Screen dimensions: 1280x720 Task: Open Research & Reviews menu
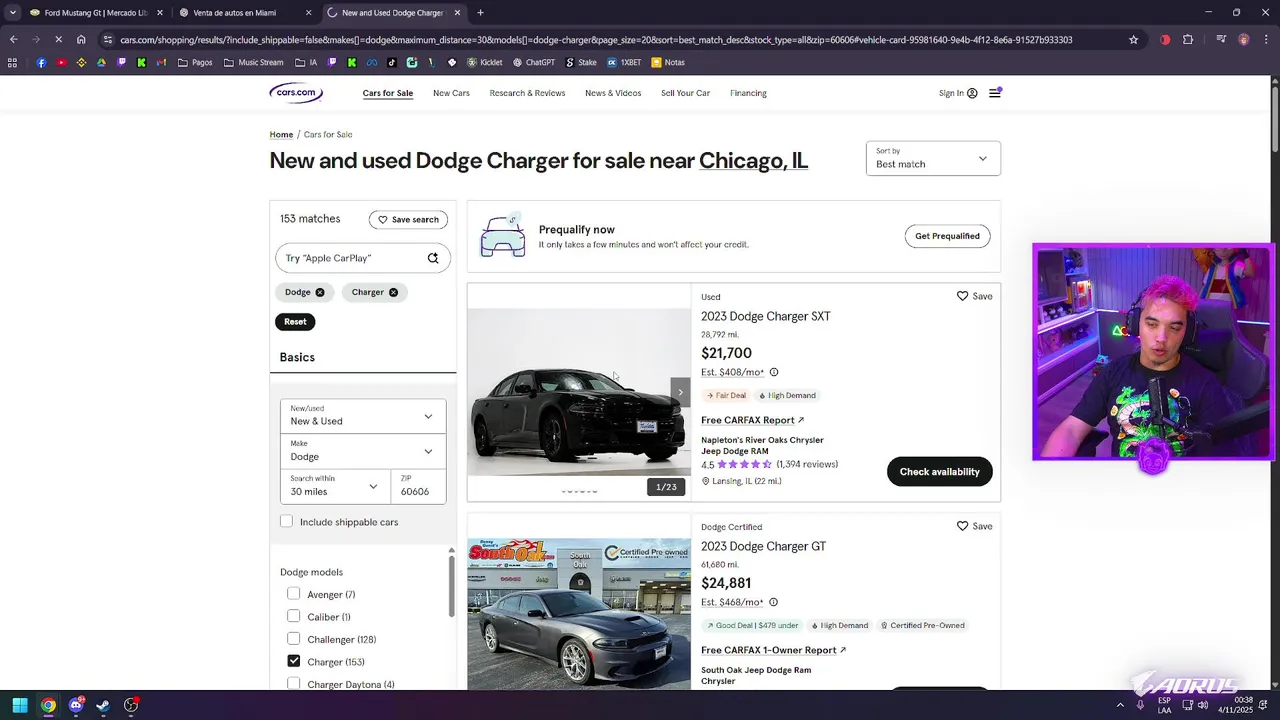click(527, 93)
